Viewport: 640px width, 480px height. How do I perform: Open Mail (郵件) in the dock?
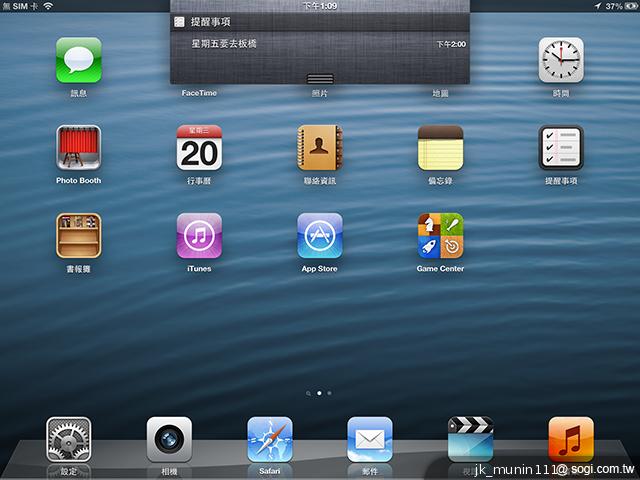click(x=370, y=440)
